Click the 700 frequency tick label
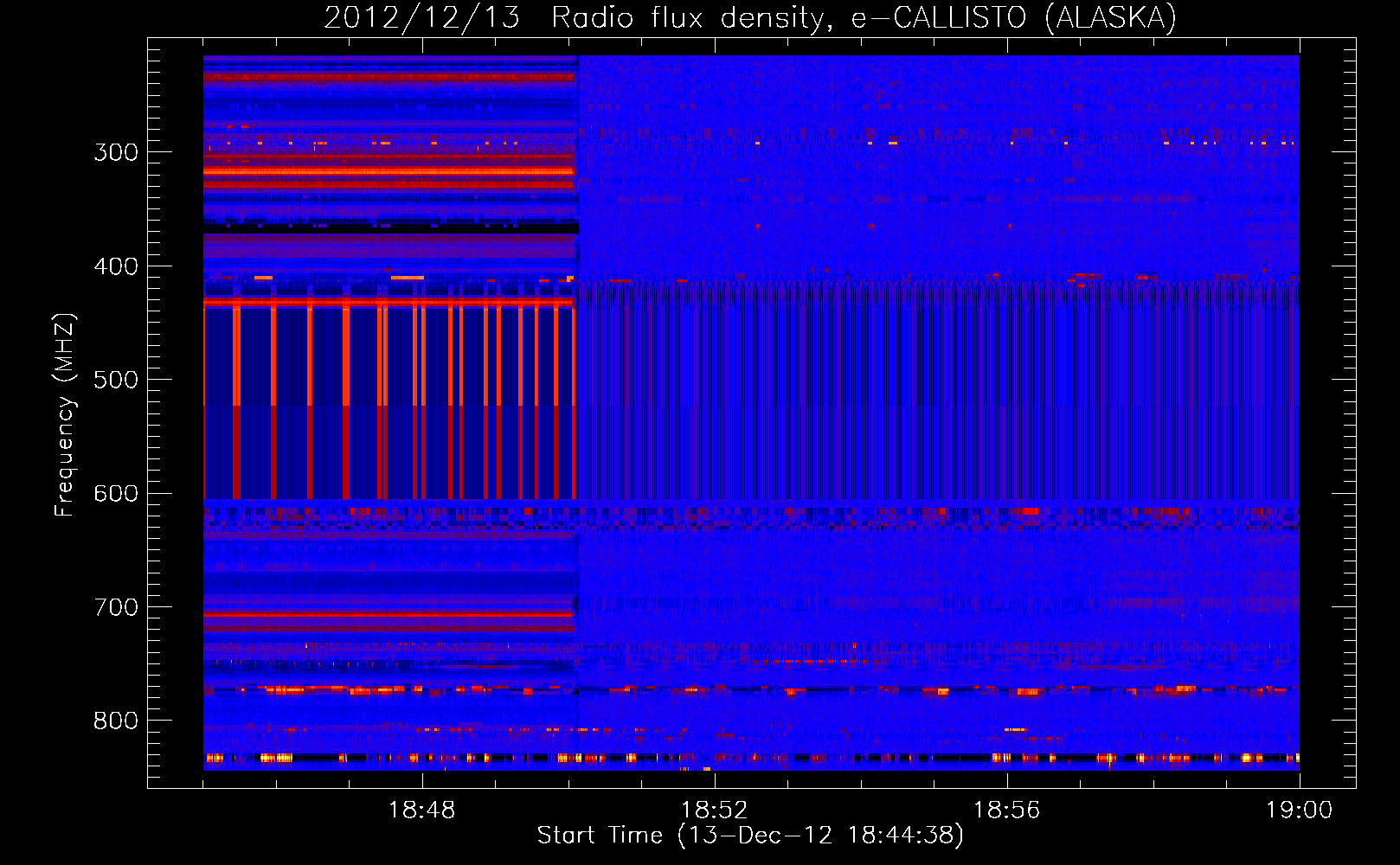Image resolution: width=1400 pixels, height=865 pixels. pyautogui.click(x=116, y=607)
